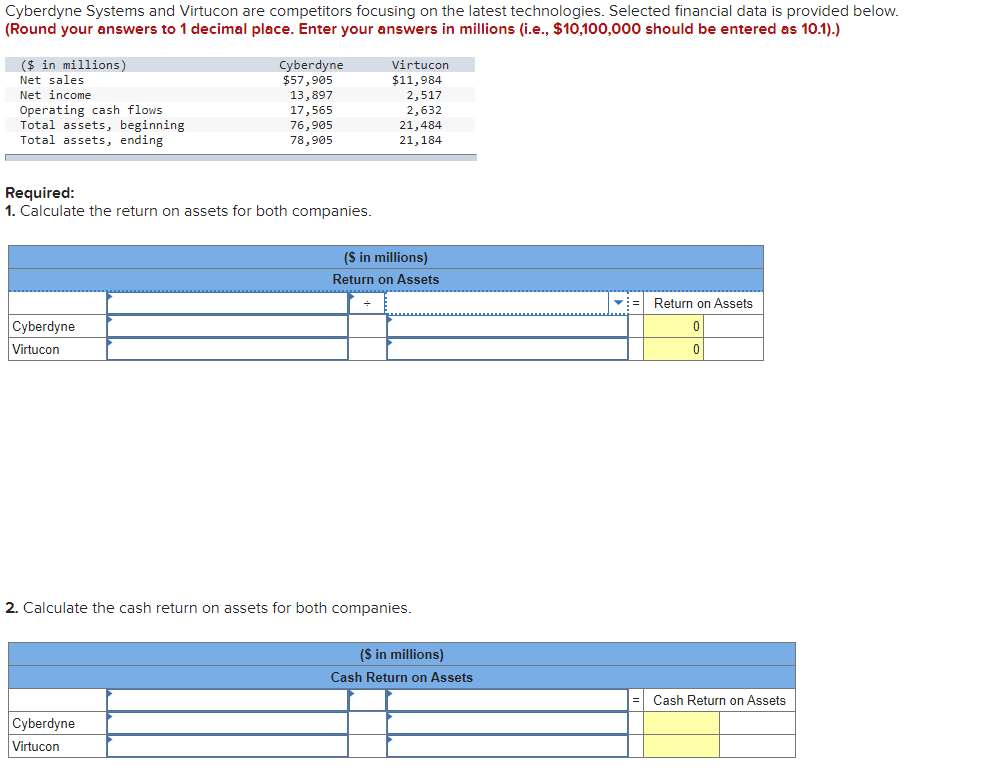Viewport: 986px width, 780px height.
Task: Click Cyberdyne denominator cell in Return on Assets table
Action: (507, 326)
